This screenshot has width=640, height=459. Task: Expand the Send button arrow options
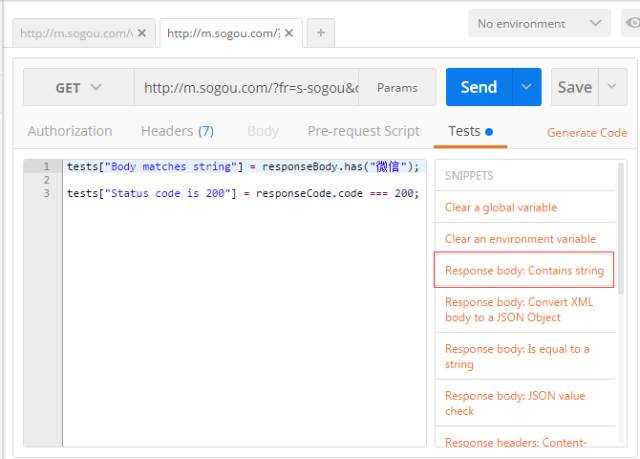click(527, 87)
